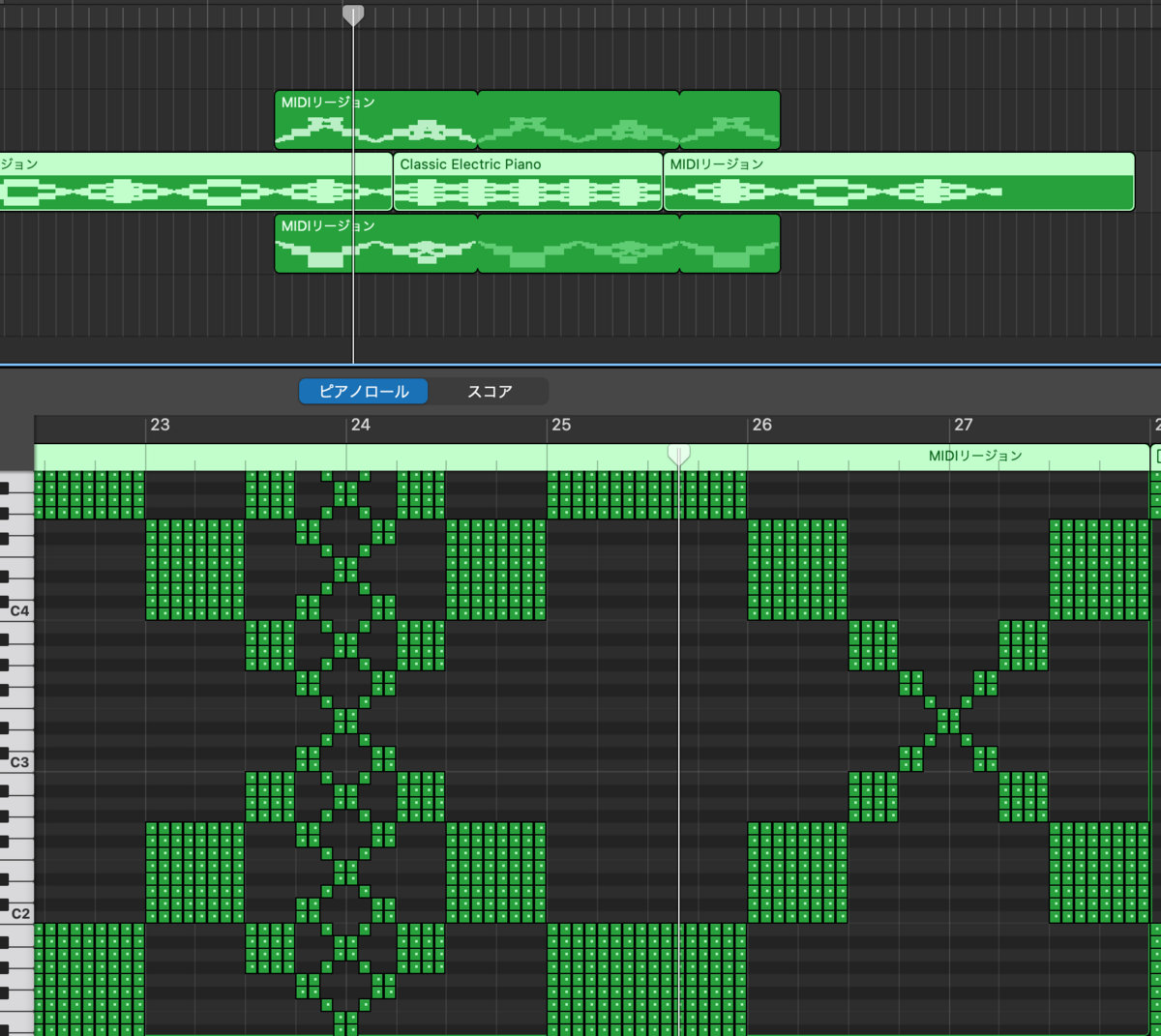Switch to the ピアノロール tab
The height and width of the screenshot is (1036, 1161).
[x=364, y=392]
